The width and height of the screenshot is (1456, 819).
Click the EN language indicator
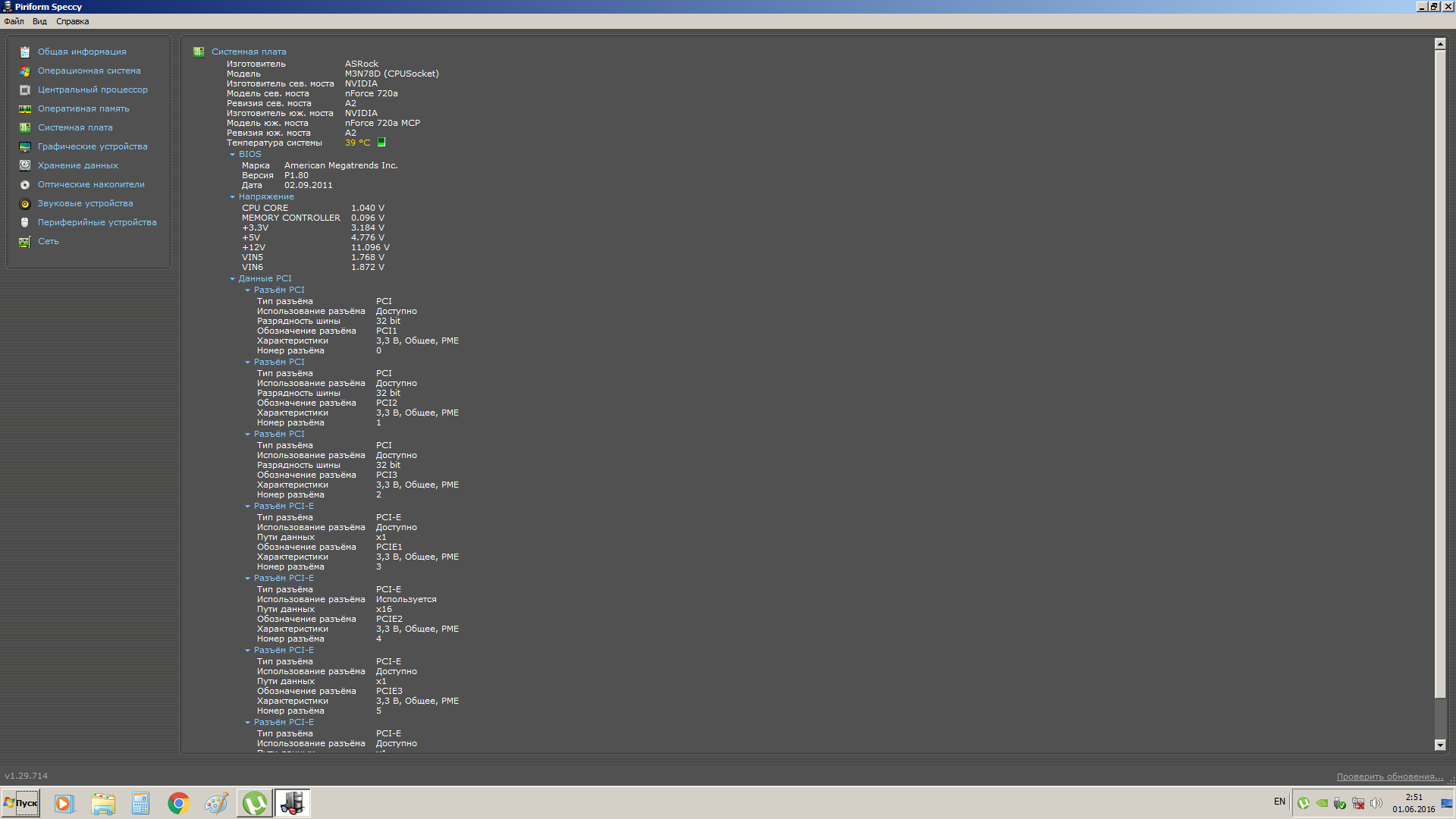pos(1279,802)
